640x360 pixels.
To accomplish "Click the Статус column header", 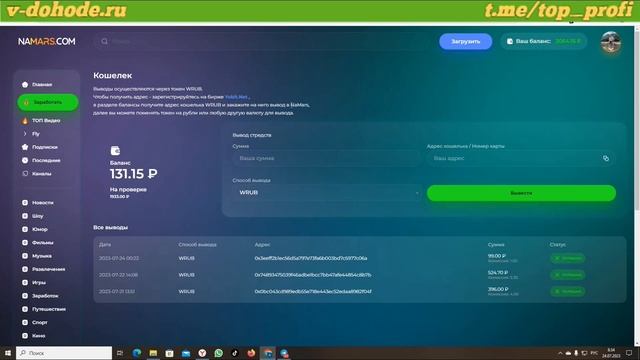I will coord(558,244).
